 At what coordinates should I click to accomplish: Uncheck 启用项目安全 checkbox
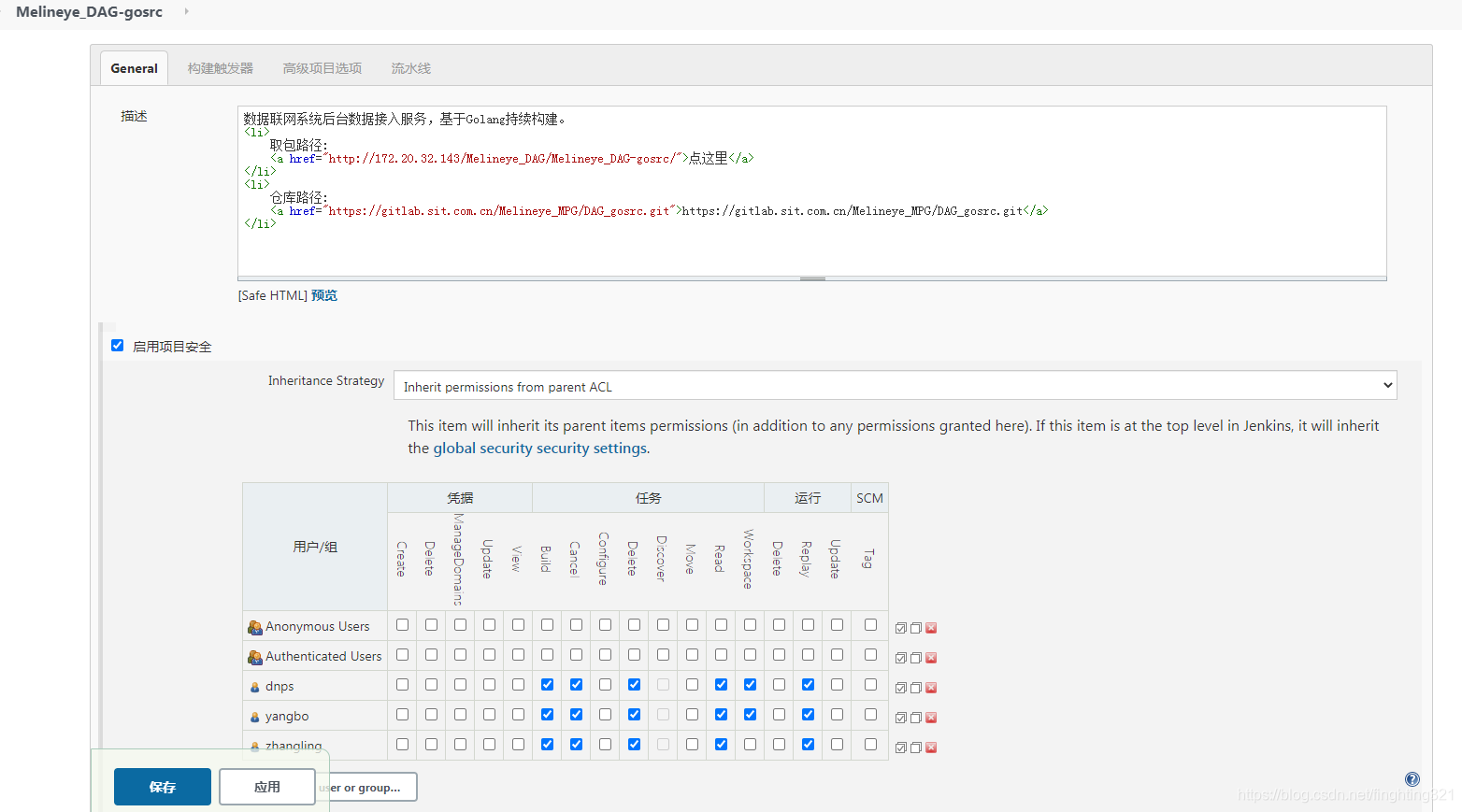click(x=117, y=345)
